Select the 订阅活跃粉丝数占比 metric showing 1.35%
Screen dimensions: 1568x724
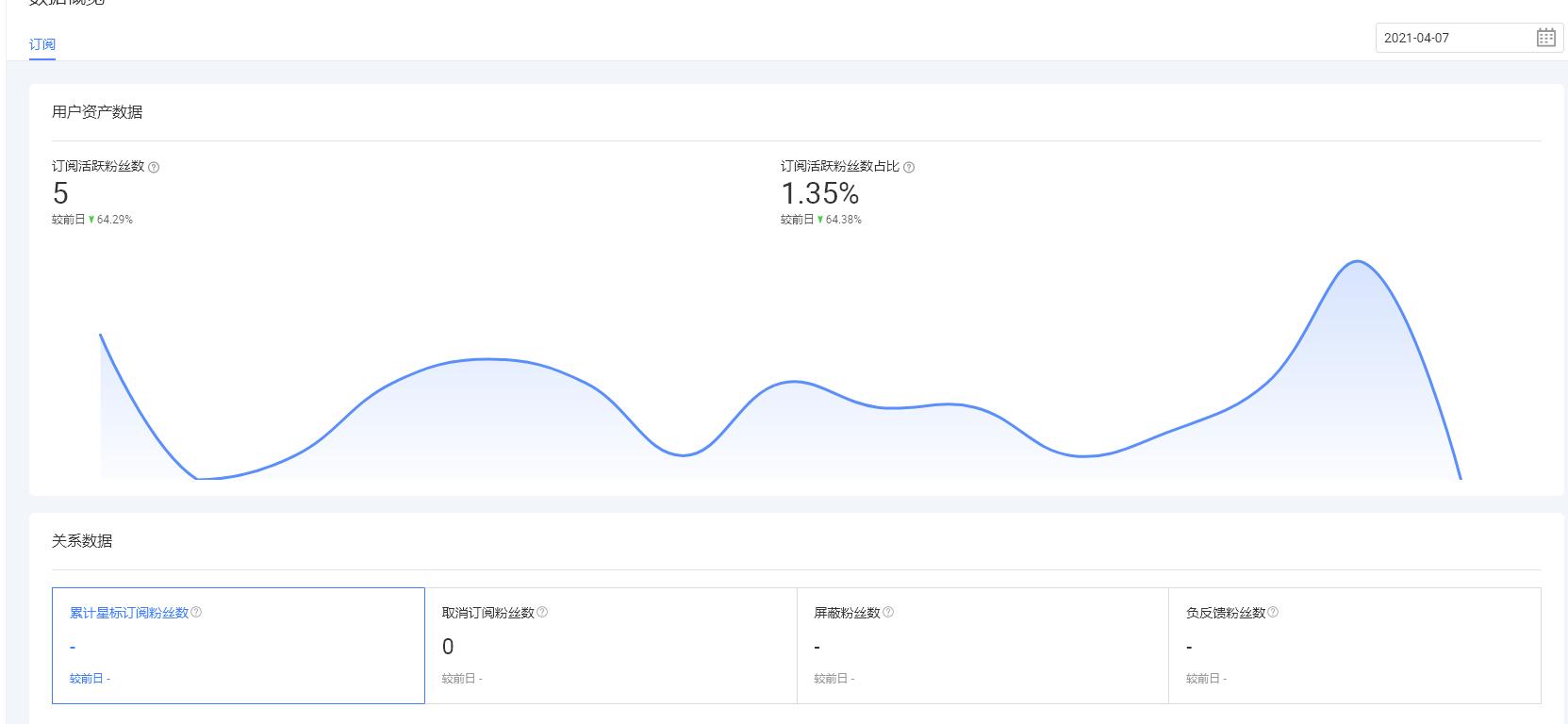click(x=819, y=193)
